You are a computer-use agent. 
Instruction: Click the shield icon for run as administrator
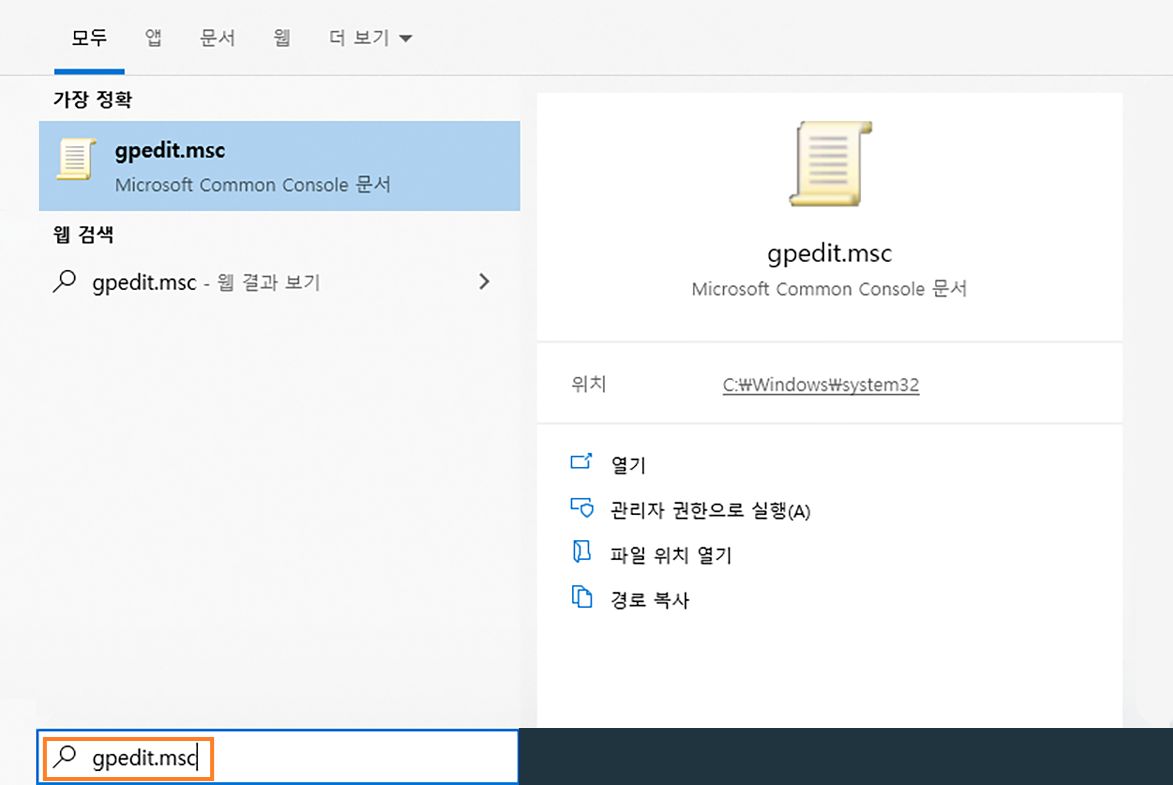582,507
